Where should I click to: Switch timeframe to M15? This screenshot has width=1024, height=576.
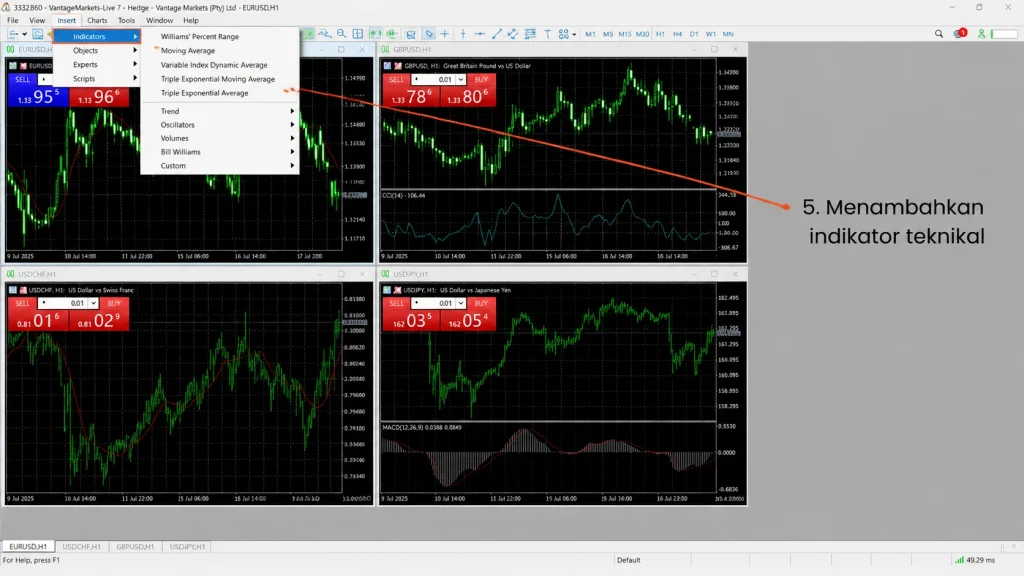click(625, 34)
